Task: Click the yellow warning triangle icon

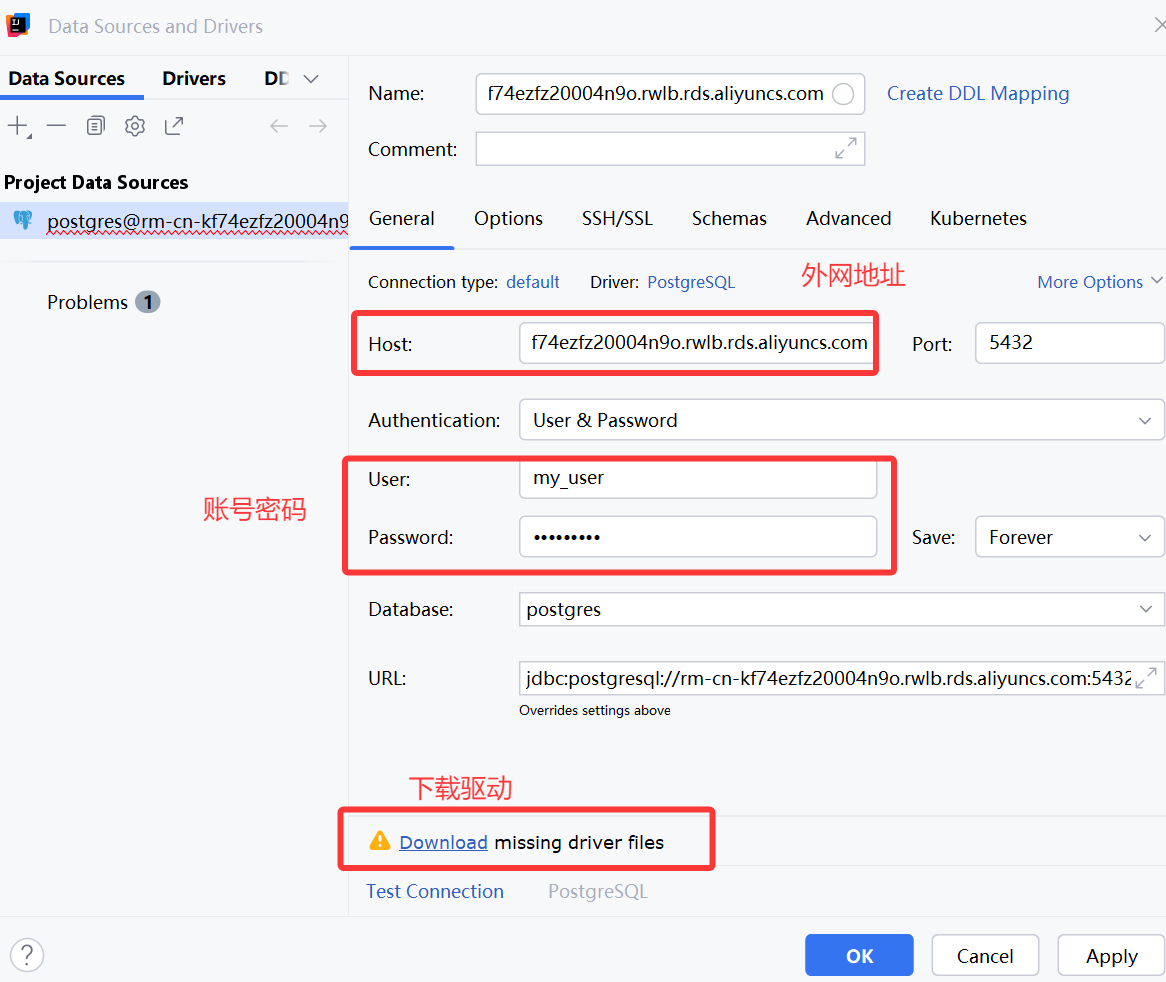Action: (379, 841)
